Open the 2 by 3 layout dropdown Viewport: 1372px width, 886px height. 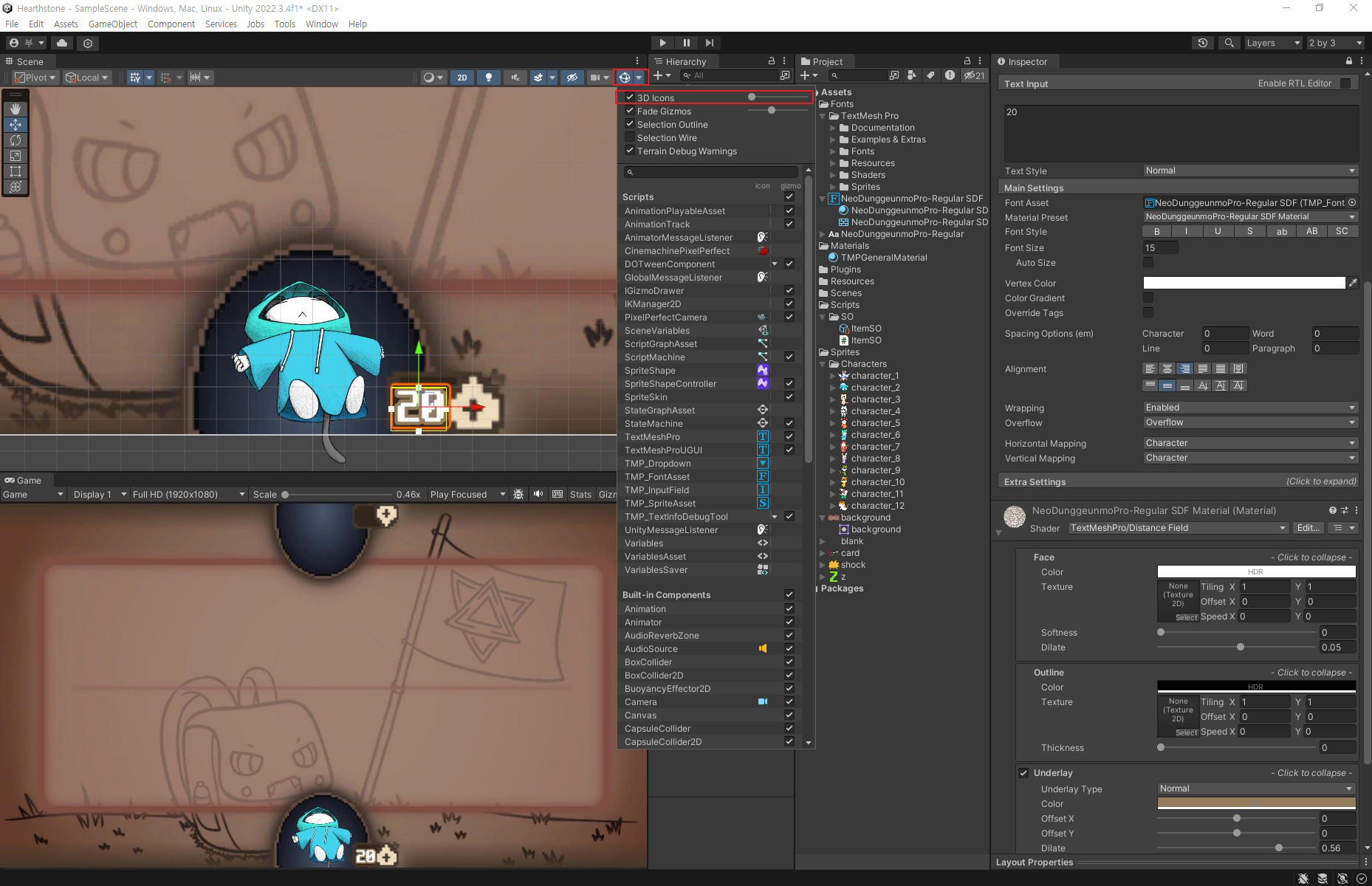point(1336,43)
